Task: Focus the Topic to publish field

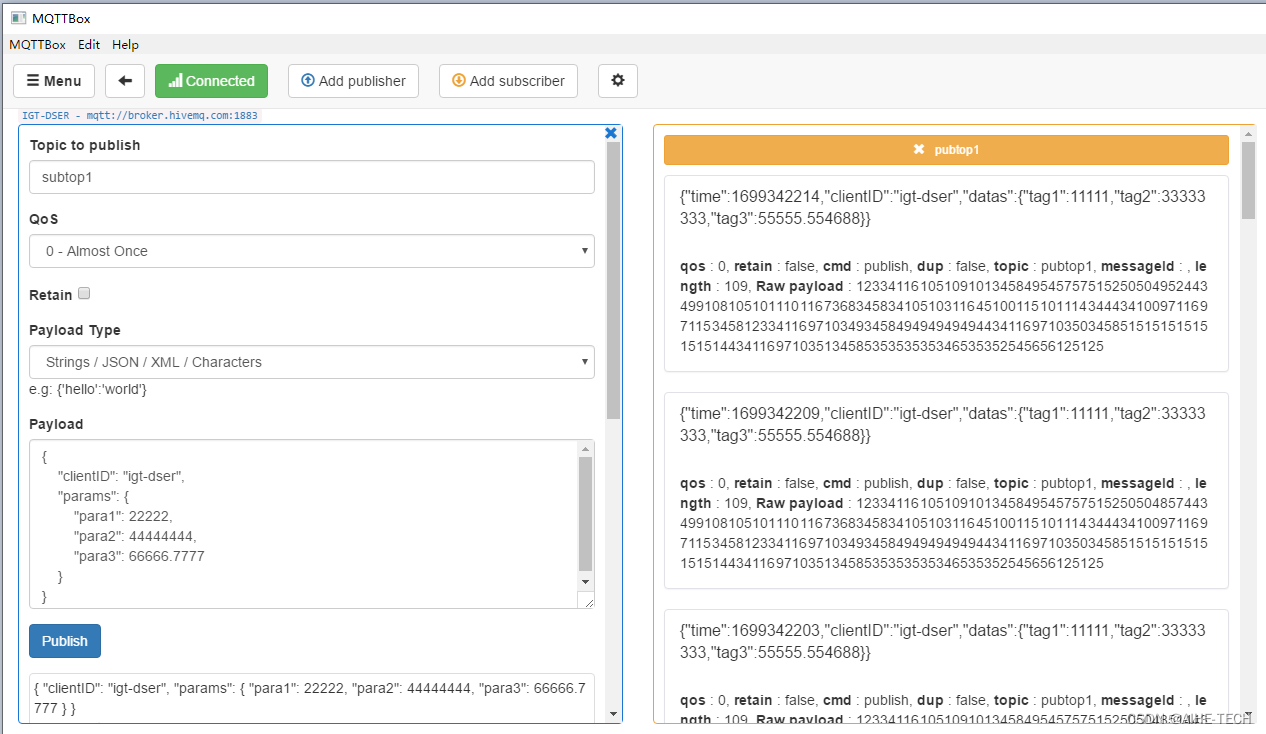Action: 312,177
